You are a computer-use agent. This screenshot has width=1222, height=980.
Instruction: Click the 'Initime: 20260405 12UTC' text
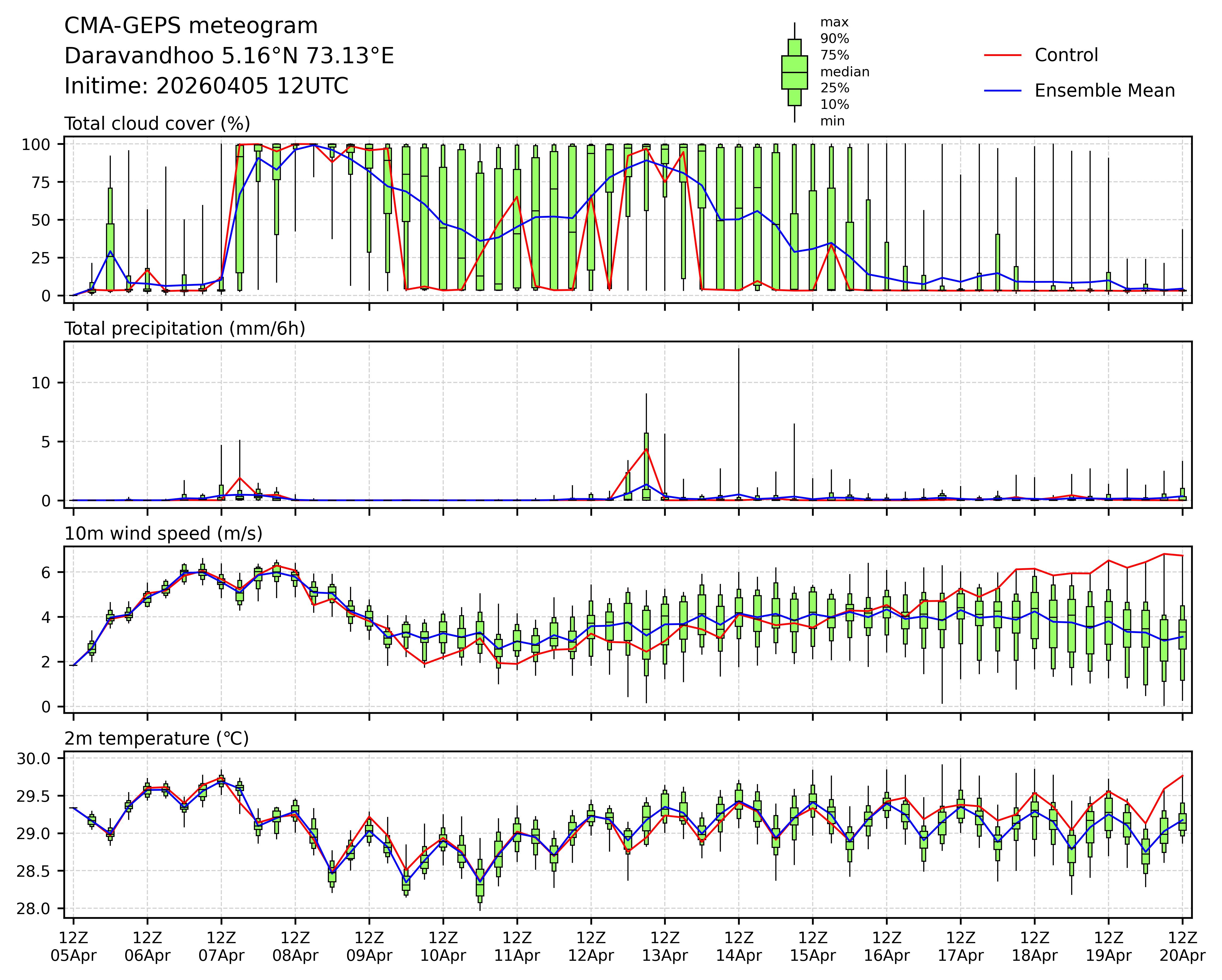click(206, 86)
